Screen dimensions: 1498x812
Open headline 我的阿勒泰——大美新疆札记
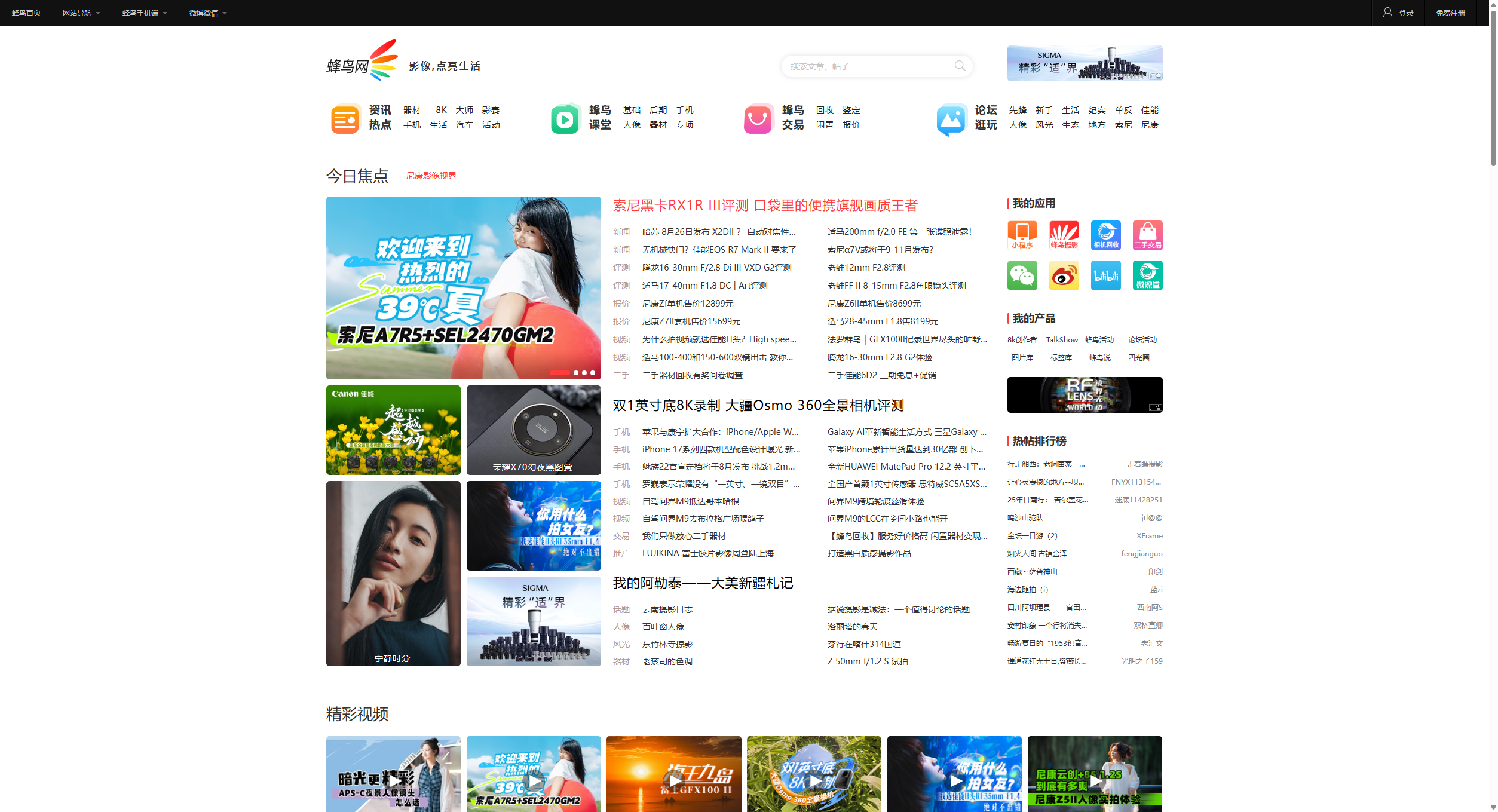point(703,583)
